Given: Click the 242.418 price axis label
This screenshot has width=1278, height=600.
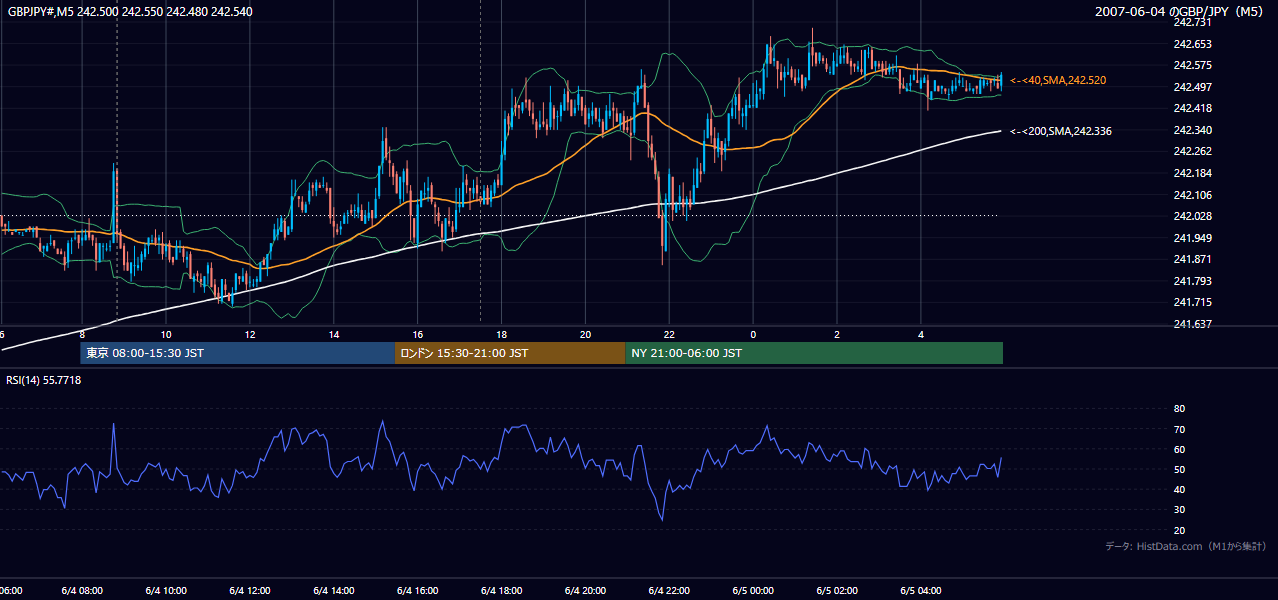Looking at the screenshot, I should [1192, 108].
